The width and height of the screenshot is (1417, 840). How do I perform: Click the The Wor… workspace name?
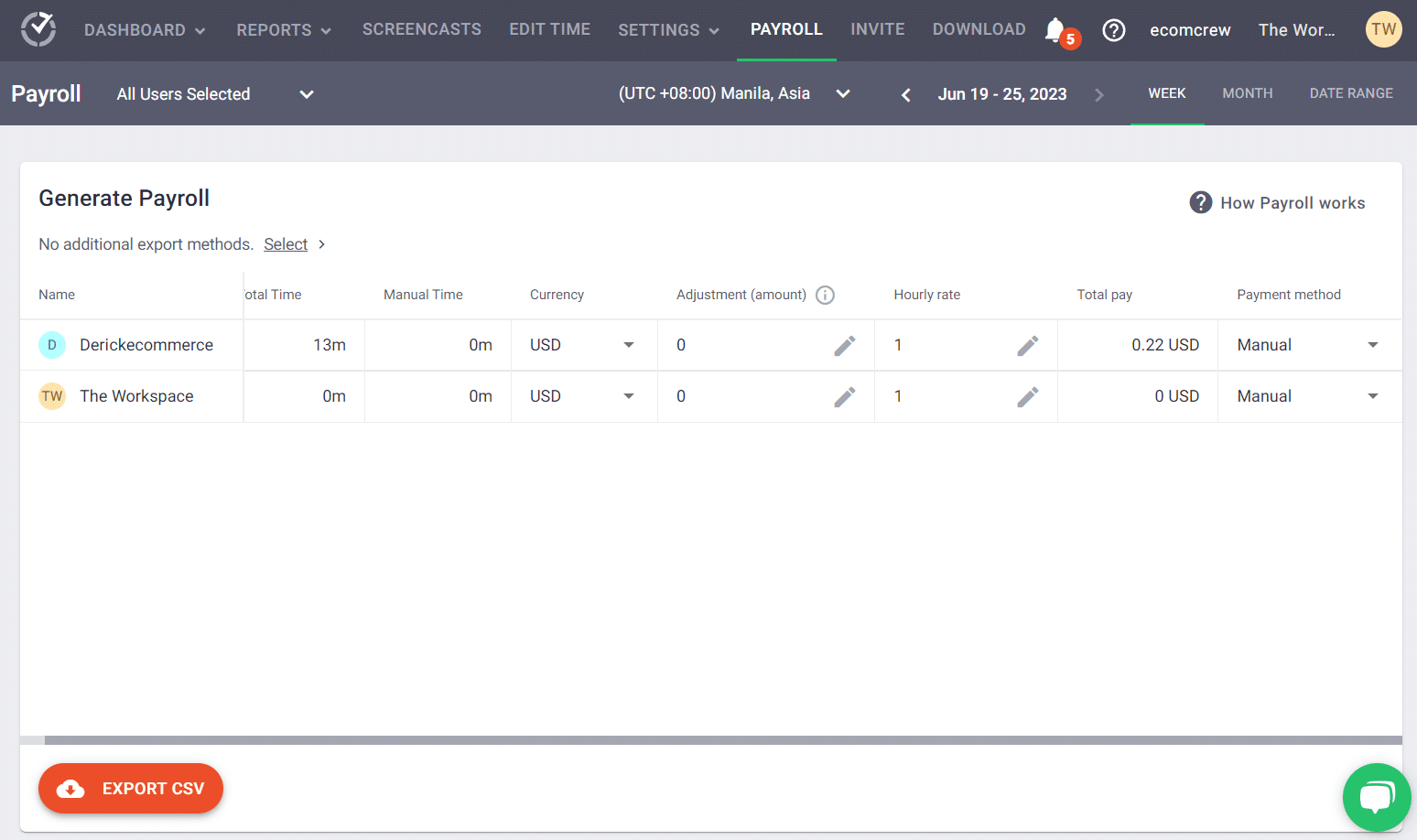pyautogui.click(x=1296, y=30)
